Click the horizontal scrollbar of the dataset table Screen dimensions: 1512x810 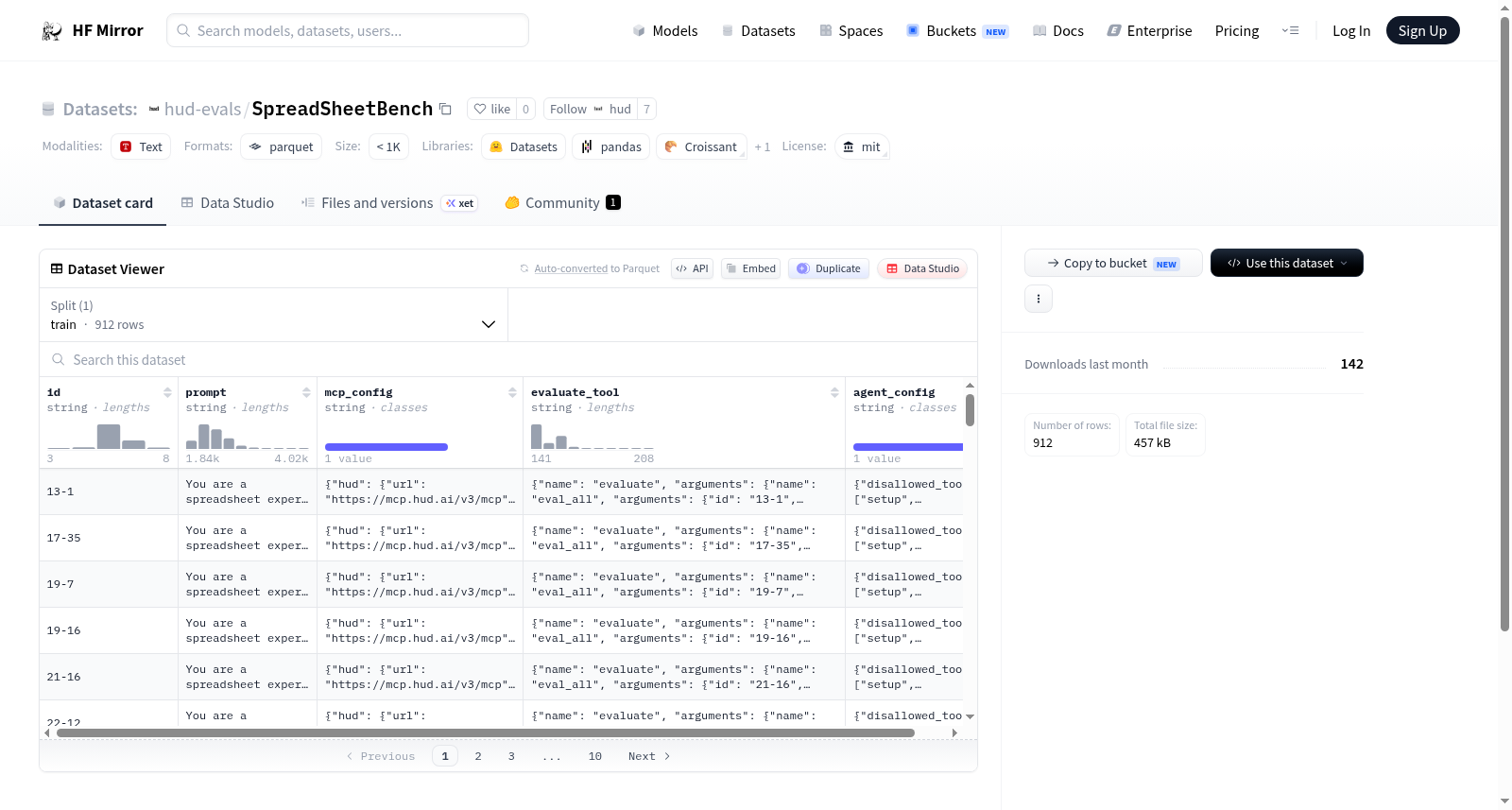486,732
